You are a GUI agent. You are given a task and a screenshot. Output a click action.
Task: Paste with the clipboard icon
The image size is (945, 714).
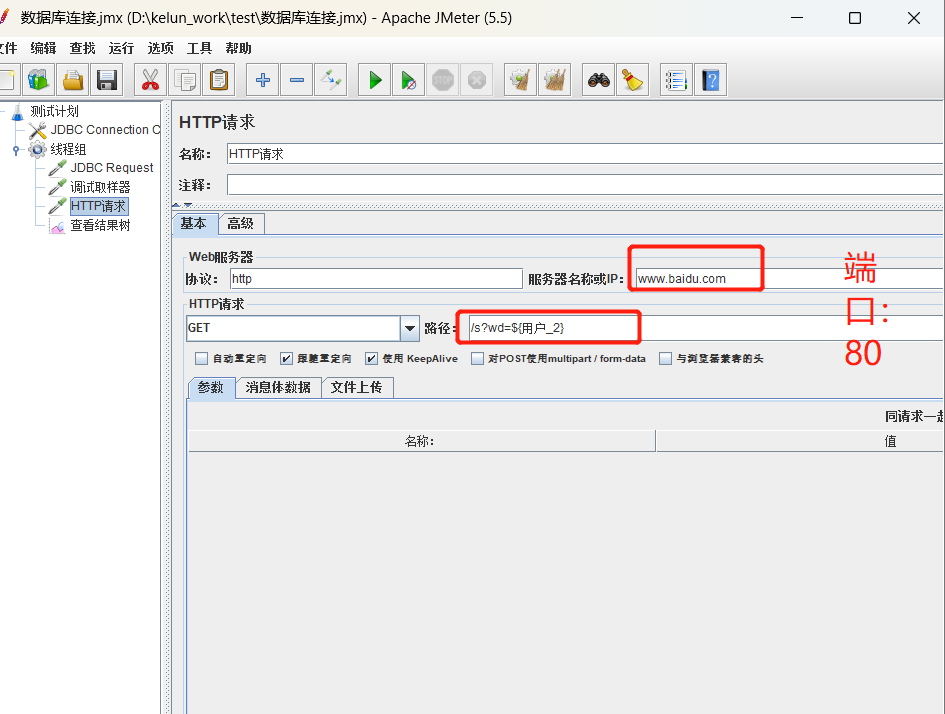point(219,80)
